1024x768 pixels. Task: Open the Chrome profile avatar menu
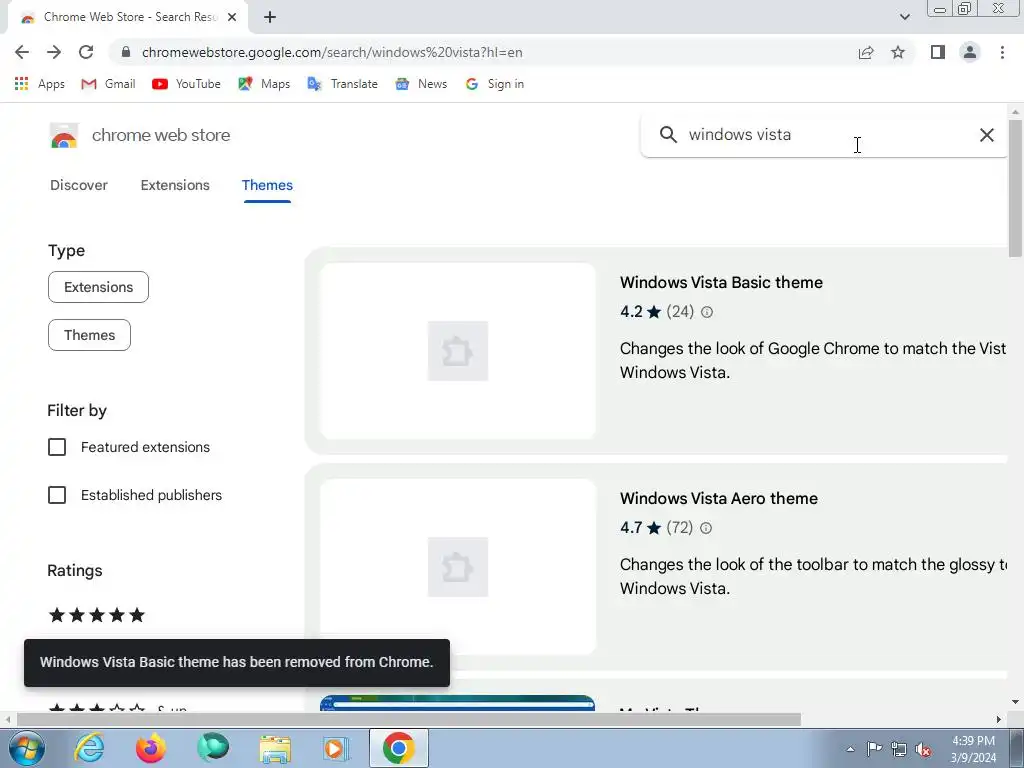tap(970, 52)
